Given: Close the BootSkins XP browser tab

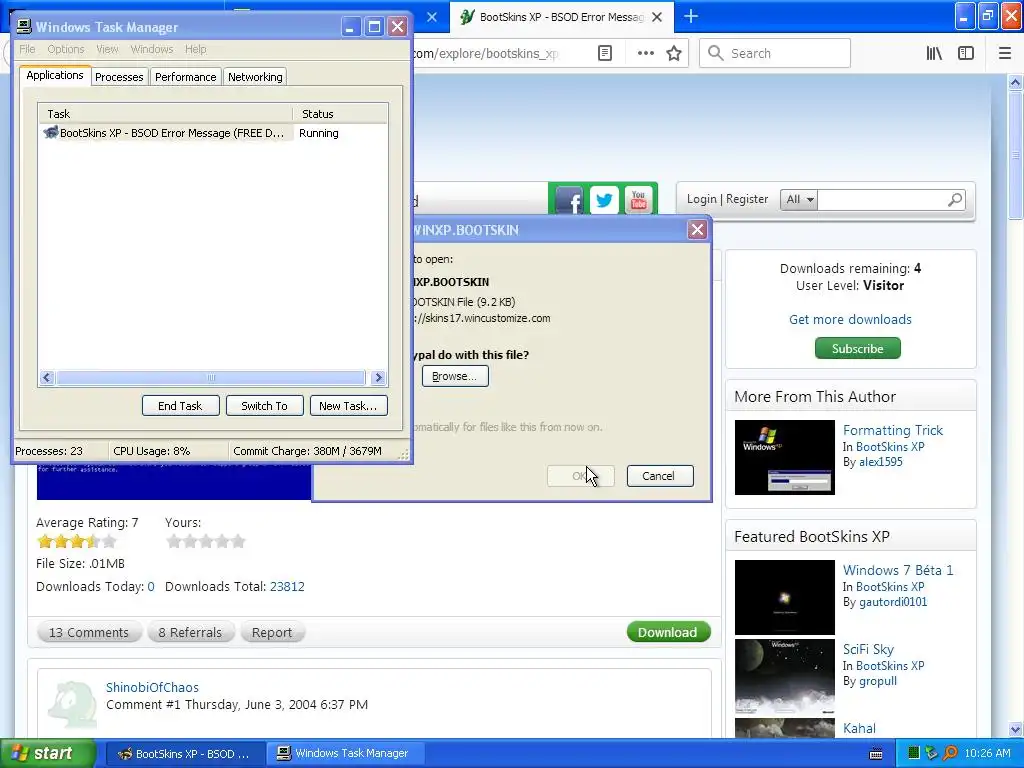Looking at the screenshot, I should pos(657,17).
